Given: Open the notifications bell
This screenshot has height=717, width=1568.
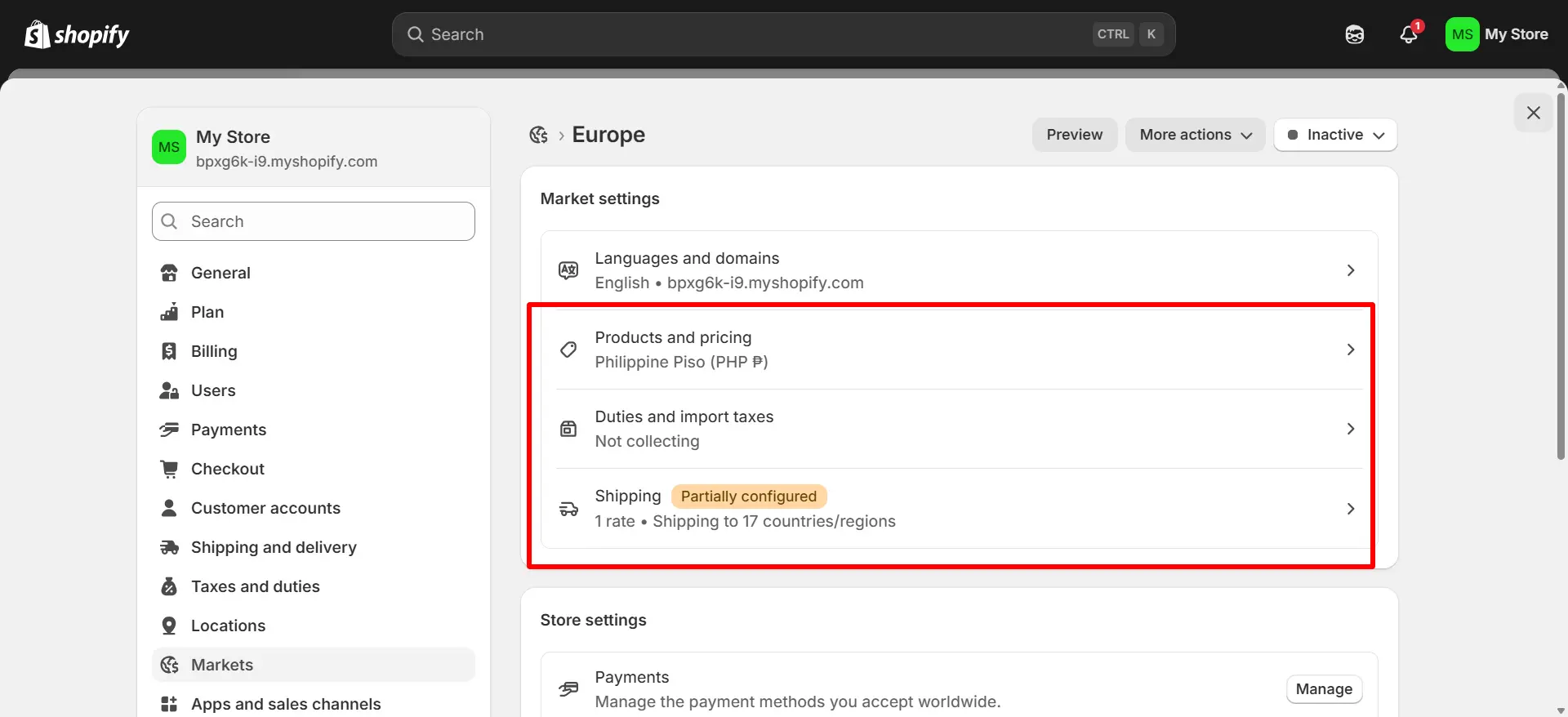Looking at the screenshot, I should (x=1409, y=34).
